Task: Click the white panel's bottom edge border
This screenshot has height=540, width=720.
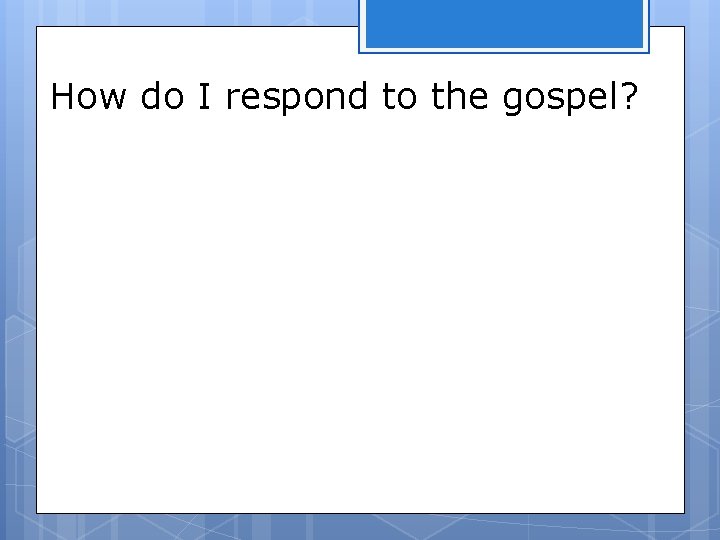Action: [360, 513]
